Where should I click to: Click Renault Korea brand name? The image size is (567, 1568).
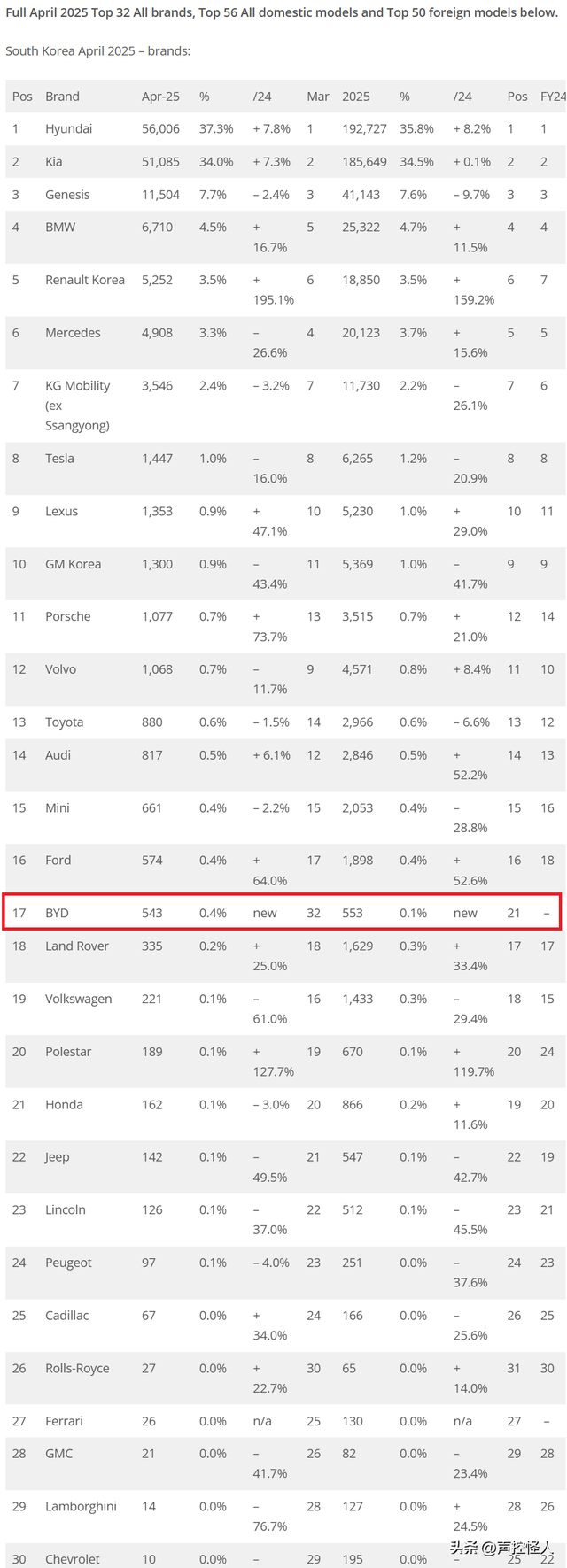[85, 280]
